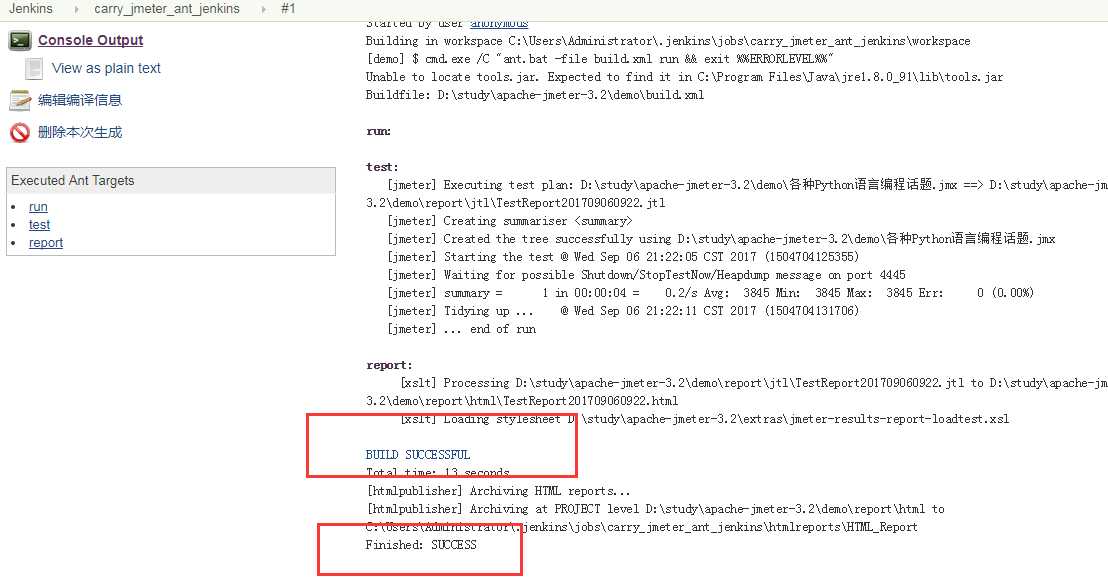The image size is (1108, 585).
Task: Click 'Waiting for possible Shutdown' line
Action: 646,275
